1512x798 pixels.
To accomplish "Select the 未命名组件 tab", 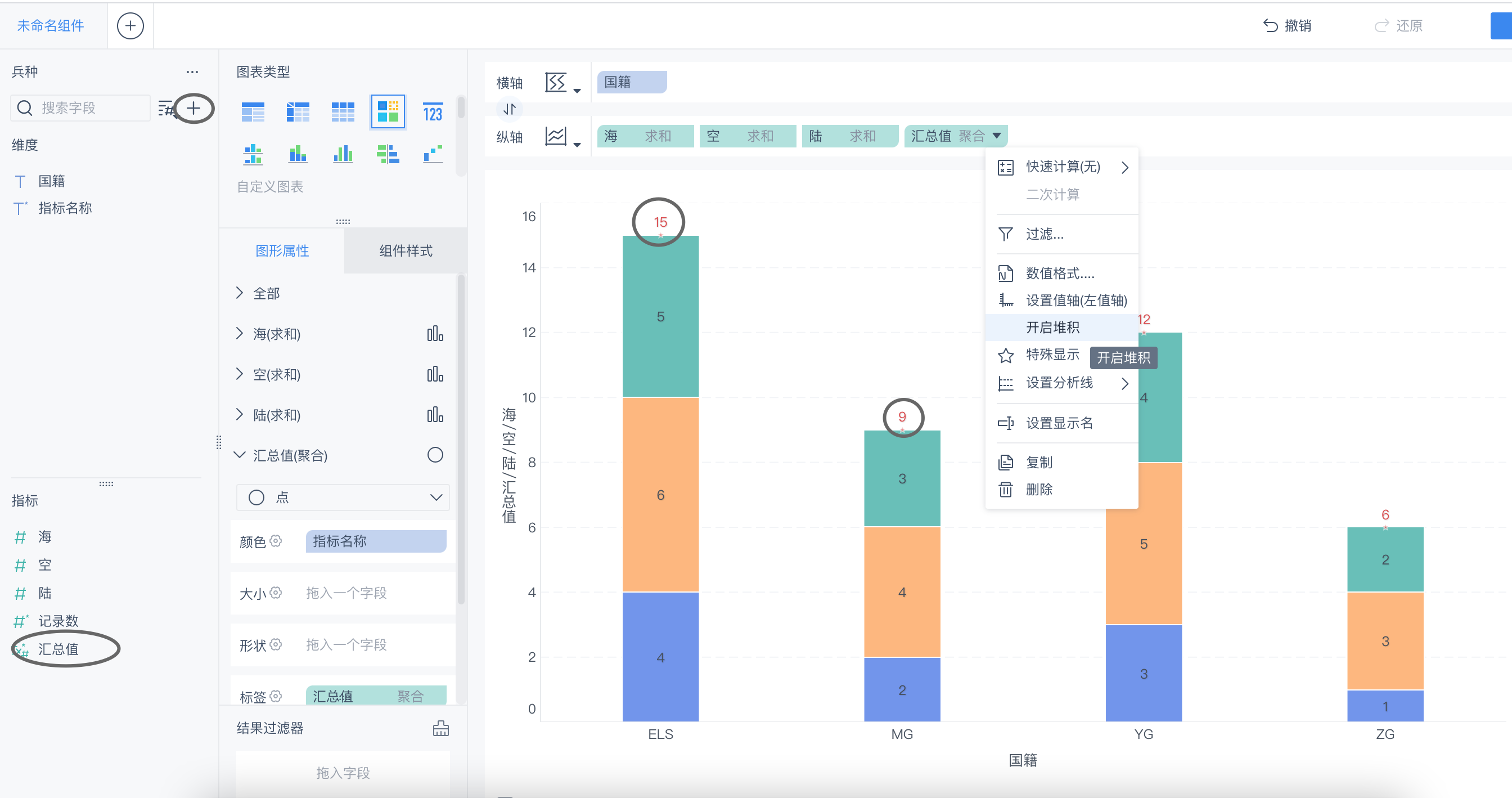I will [51, 26].
